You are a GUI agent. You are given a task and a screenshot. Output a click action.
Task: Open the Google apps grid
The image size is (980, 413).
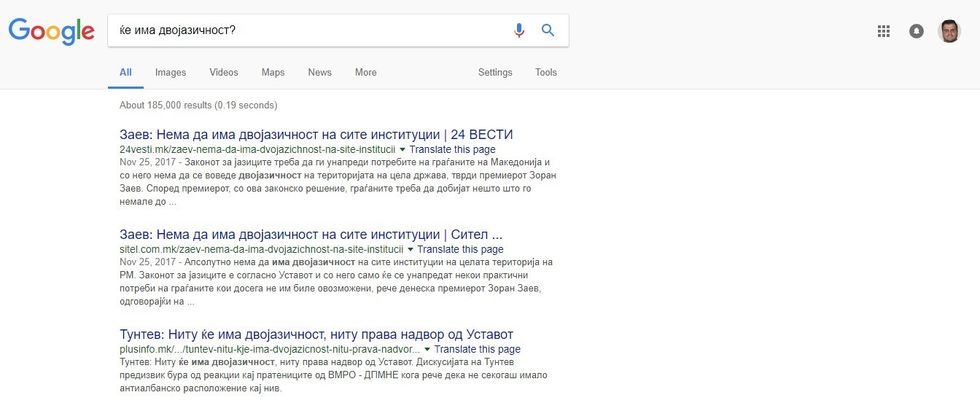(x=884, y=31)
